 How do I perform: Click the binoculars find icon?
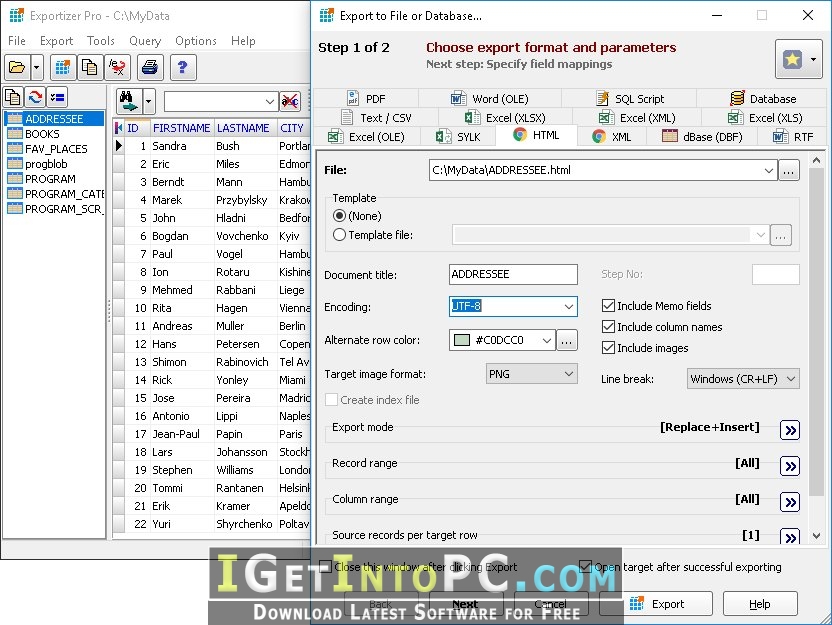(x=128, y=101)
